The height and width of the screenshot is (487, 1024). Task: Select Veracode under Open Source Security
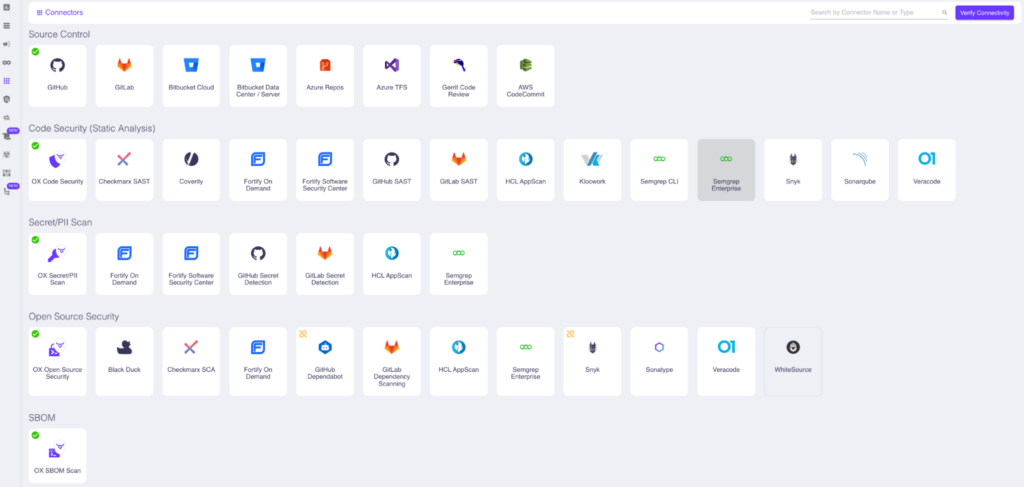pyautogui.click(x=726, y=361)
